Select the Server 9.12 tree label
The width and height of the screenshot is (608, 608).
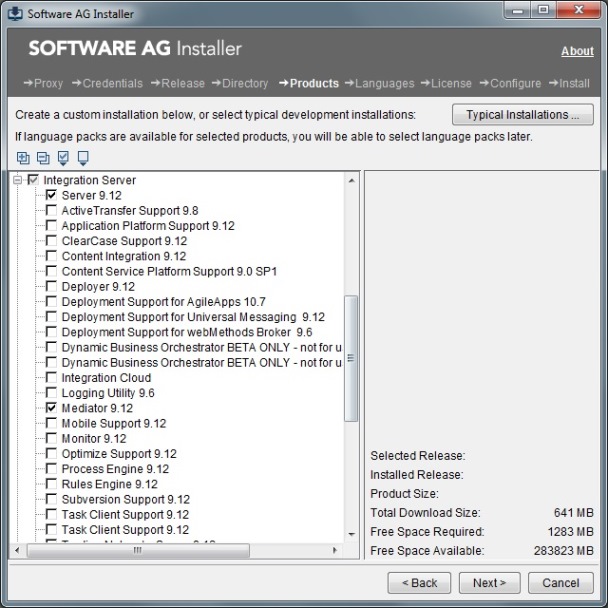pyautogui.click(x=92, y=195)
